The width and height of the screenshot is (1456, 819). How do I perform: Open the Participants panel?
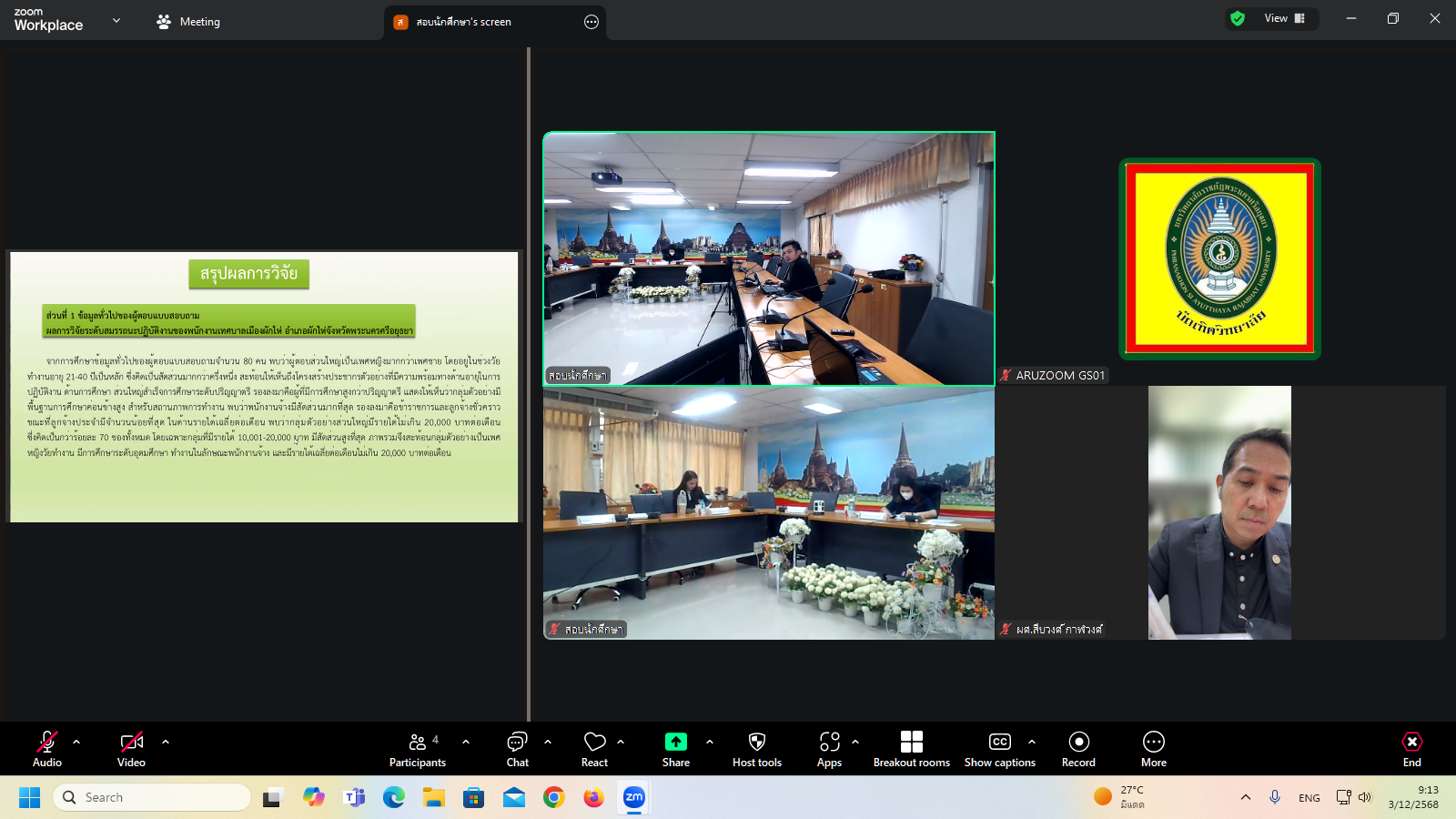tap(418, 749)
